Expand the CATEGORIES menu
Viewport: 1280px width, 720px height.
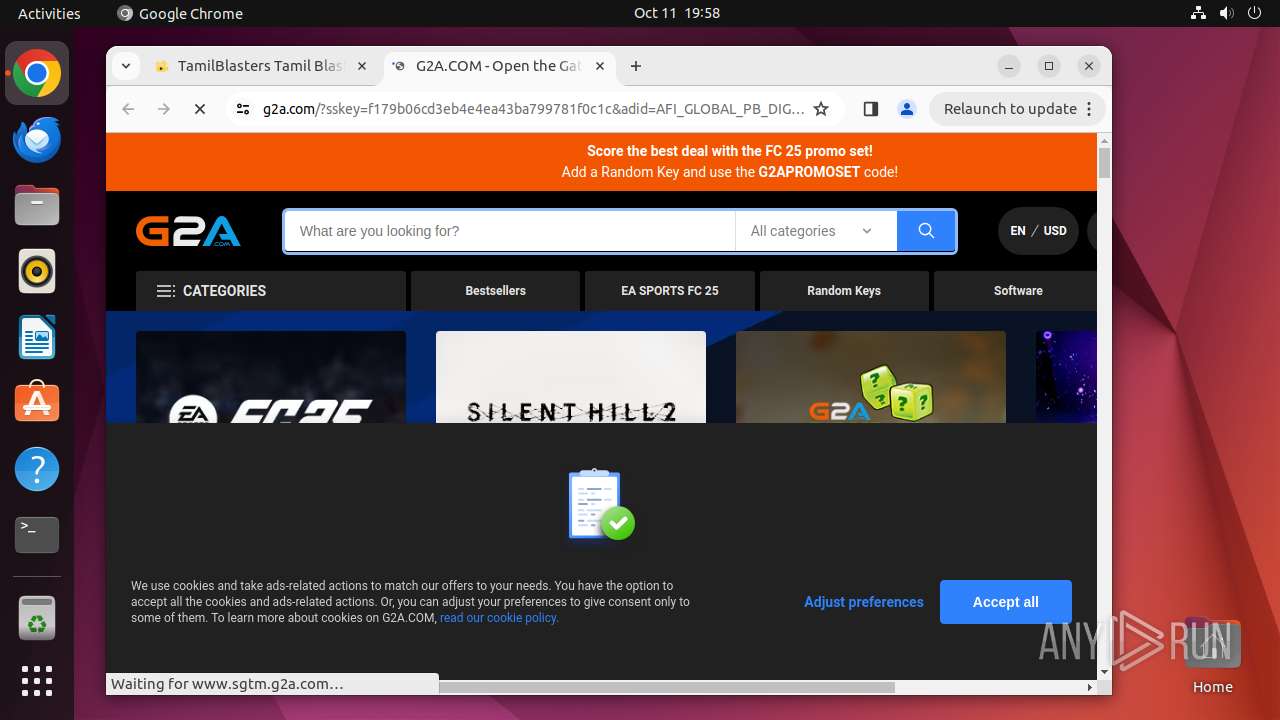[x=271, y=291]
